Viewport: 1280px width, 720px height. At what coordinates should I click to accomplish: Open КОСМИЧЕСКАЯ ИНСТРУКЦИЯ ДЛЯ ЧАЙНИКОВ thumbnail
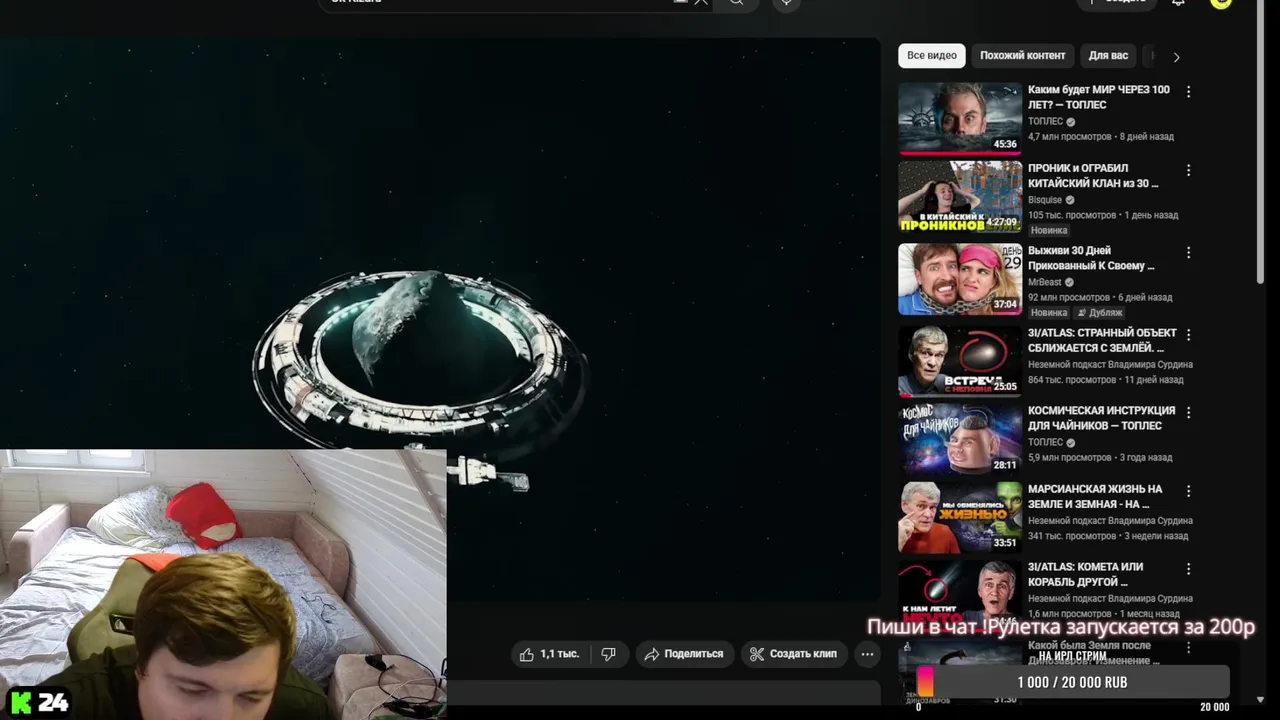click(x=960, y=439)
